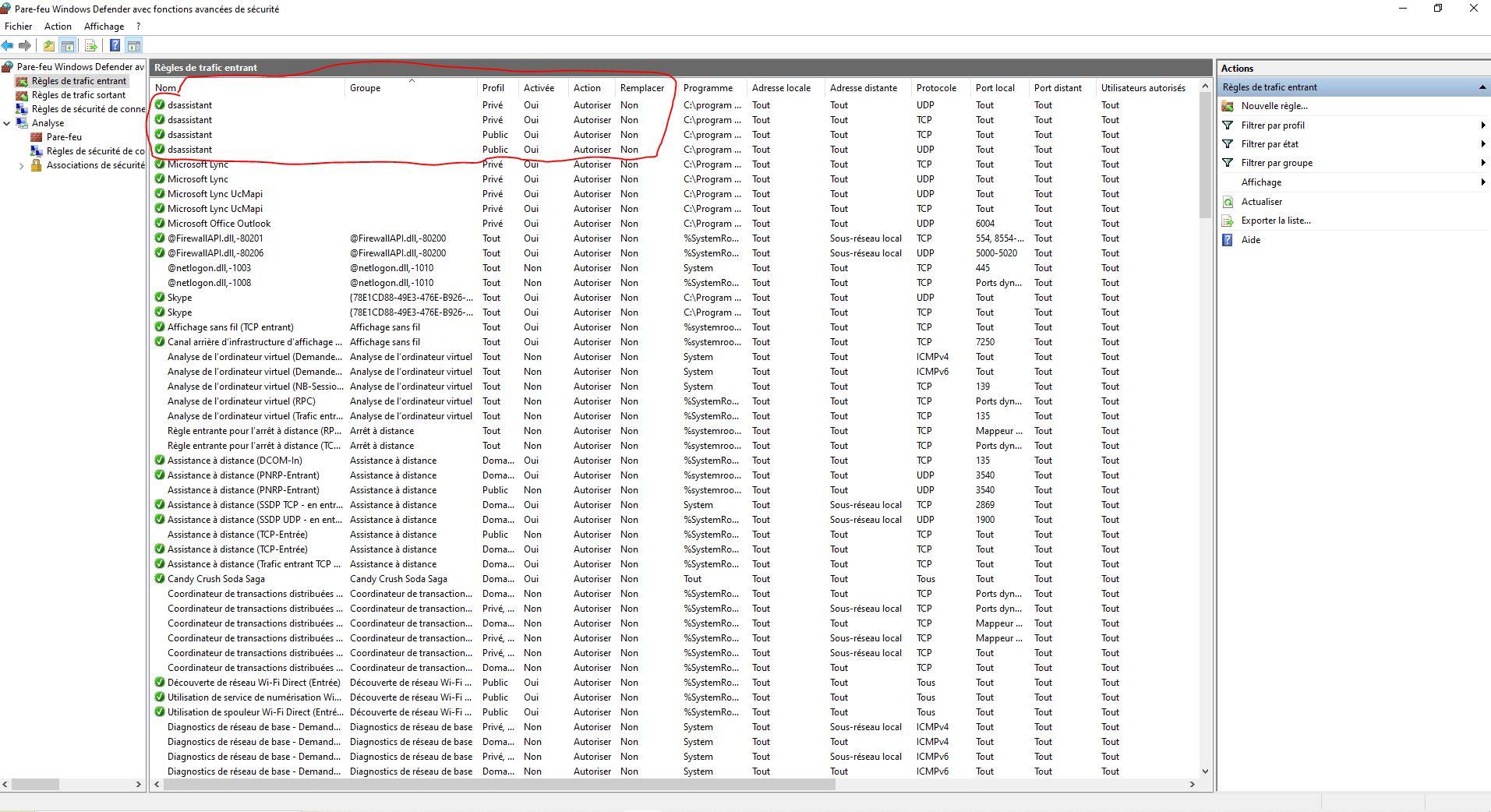Expand the Associations de sécurité node
1491x812 pixels.
[22, 165]
